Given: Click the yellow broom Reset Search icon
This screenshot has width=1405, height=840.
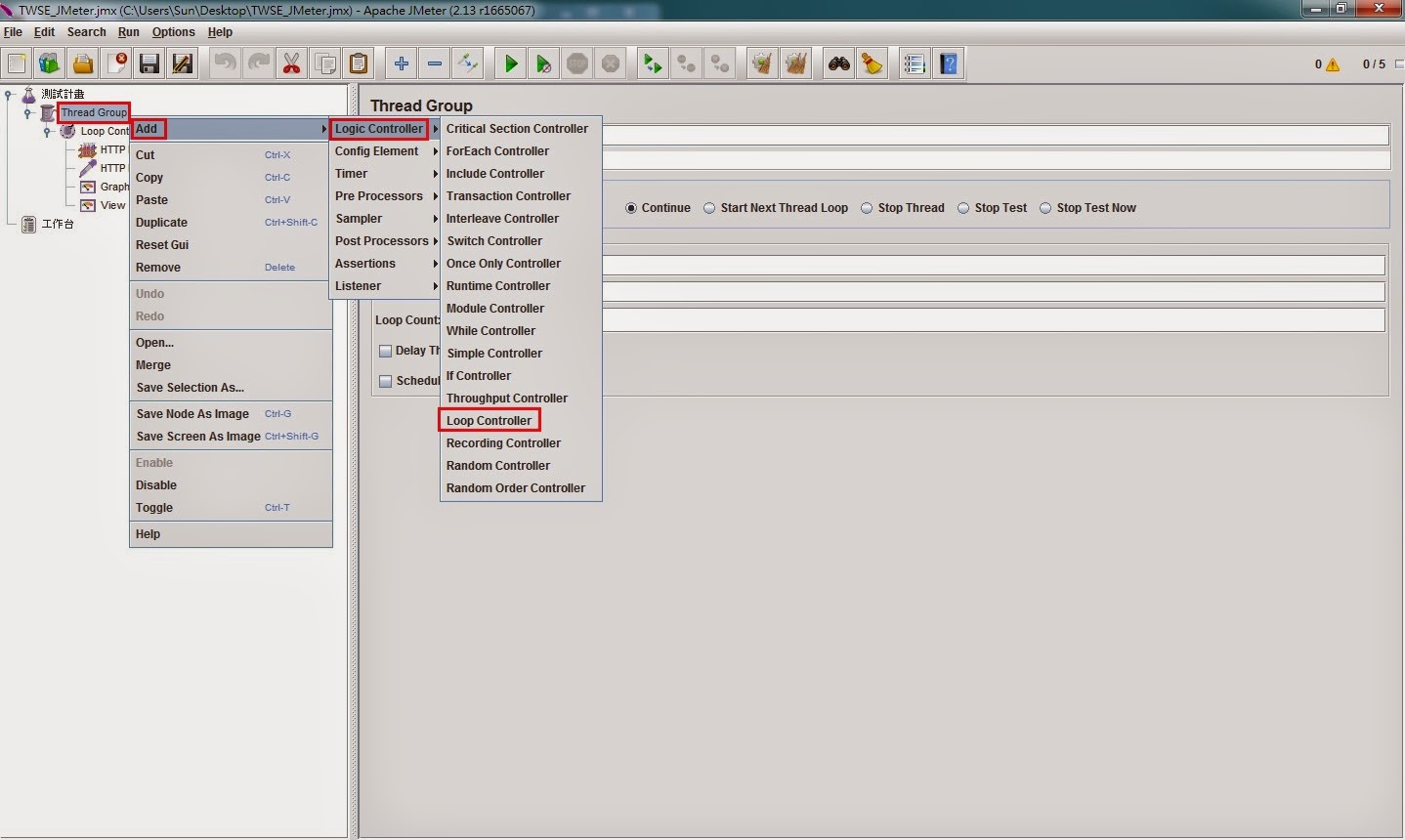Looking at the screenshot, I should pos(872,64).
